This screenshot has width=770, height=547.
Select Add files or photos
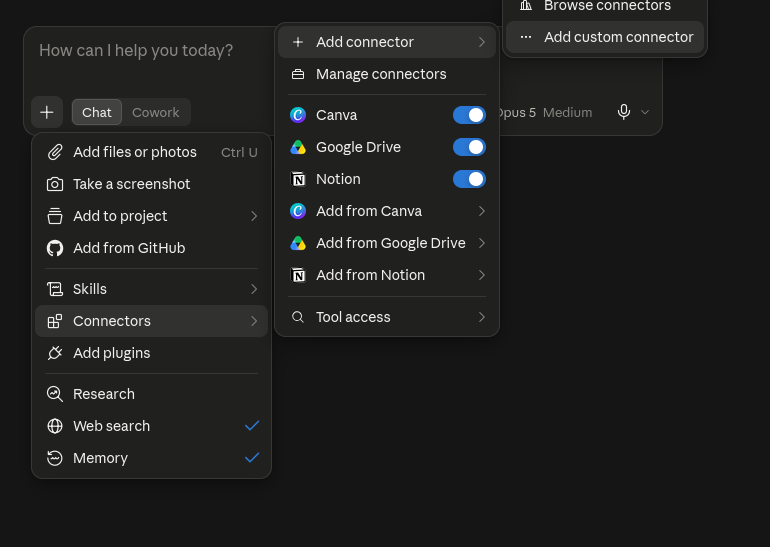click(x=151, y=152)
